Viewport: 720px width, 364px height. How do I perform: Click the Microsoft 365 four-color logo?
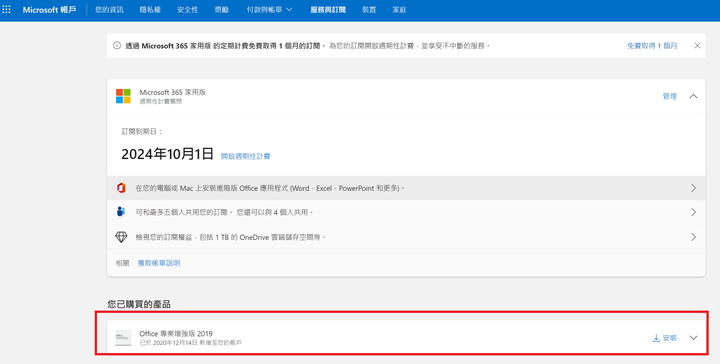coord(123,96)
